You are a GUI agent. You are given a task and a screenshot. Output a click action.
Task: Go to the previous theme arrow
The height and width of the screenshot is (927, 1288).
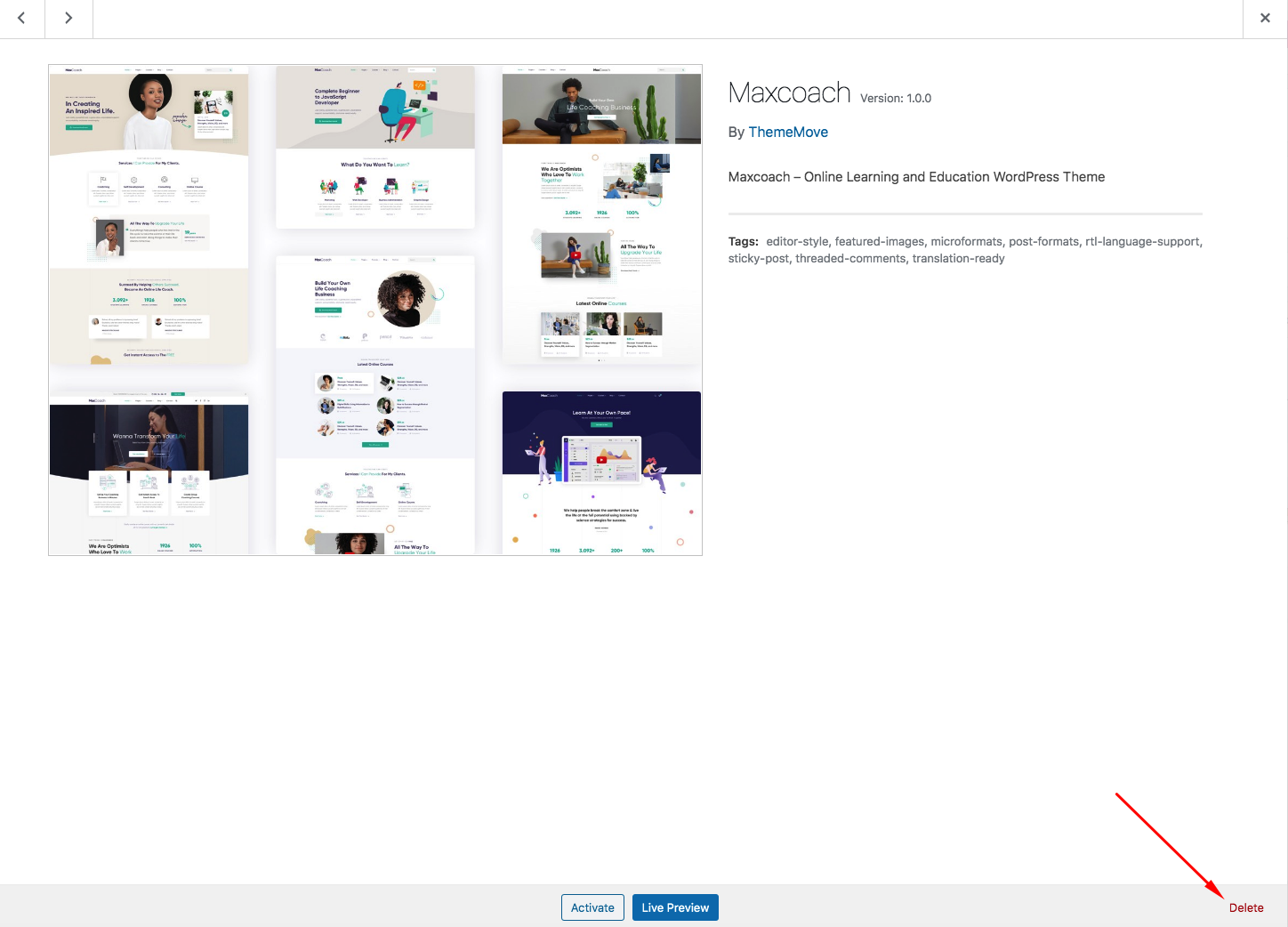[x=21, y=18]
